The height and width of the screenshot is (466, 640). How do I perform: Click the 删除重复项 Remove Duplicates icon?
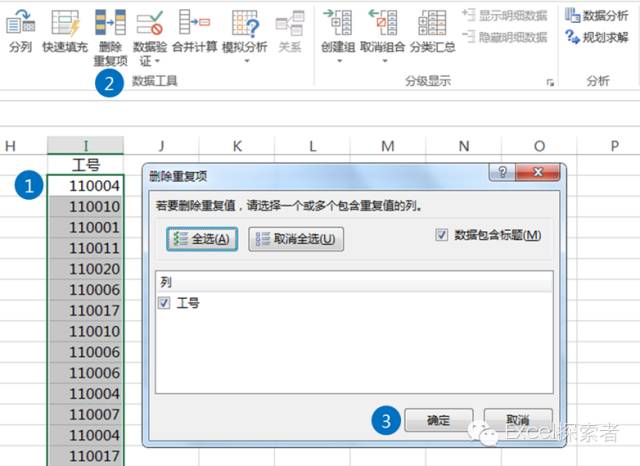(x=110, y=22)
